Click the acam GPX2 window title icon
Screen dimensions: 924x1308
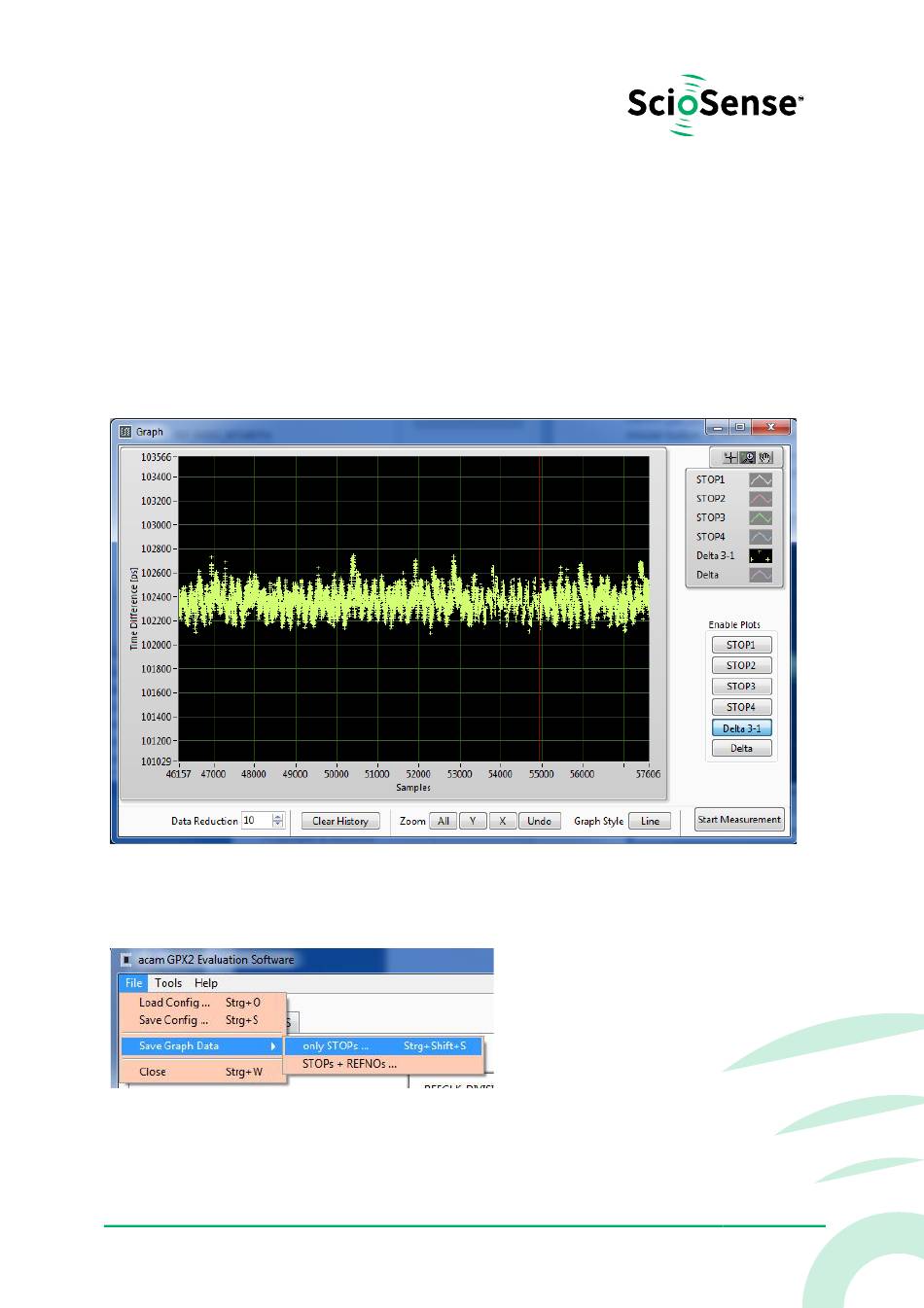[x=125, y=960]
